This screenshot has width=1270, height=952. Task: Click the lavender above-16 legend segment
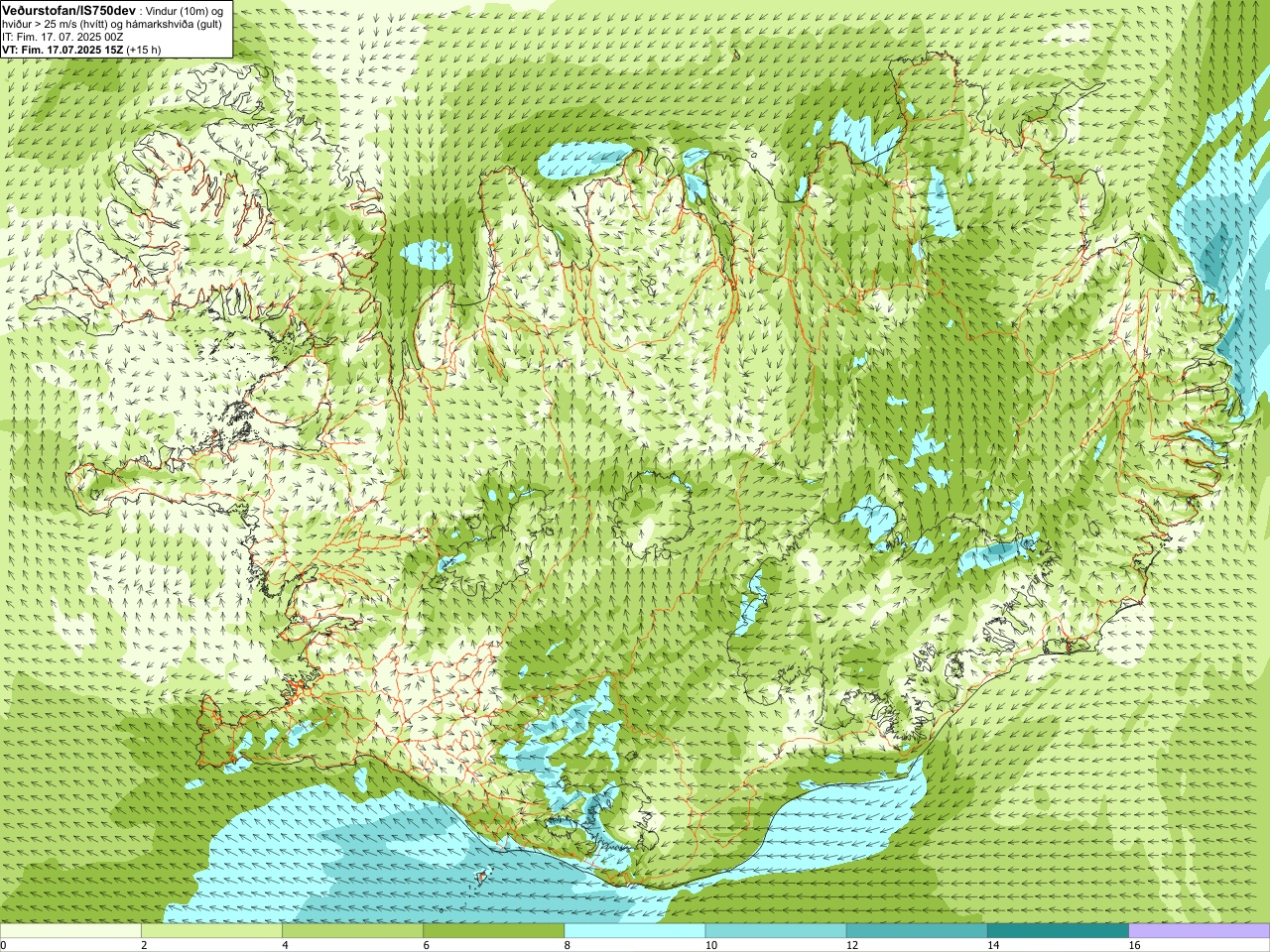(x=1200, y=931)
